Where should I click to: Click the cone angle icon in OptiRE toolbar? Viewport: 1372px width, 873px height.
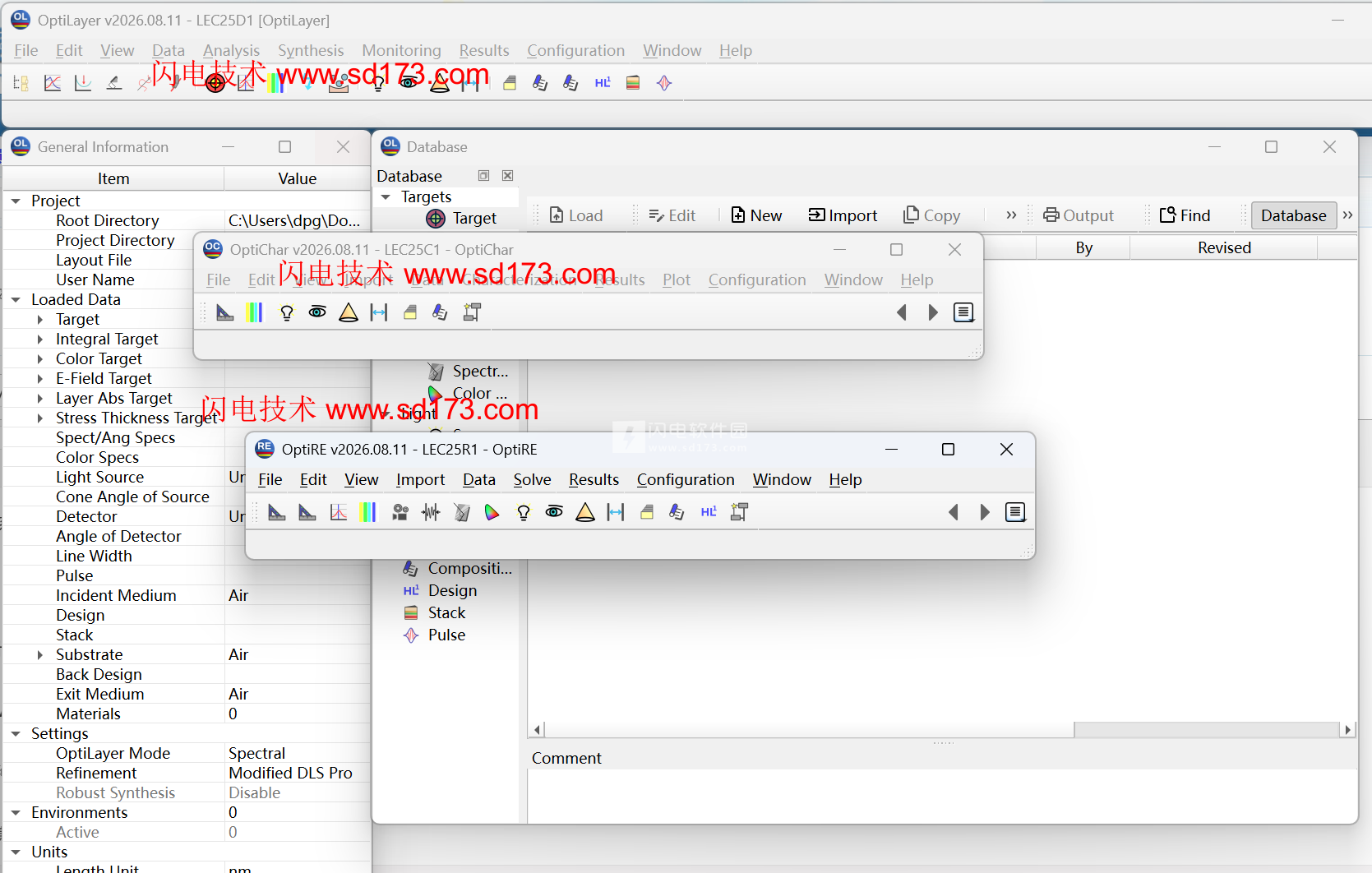coord(585,513)
